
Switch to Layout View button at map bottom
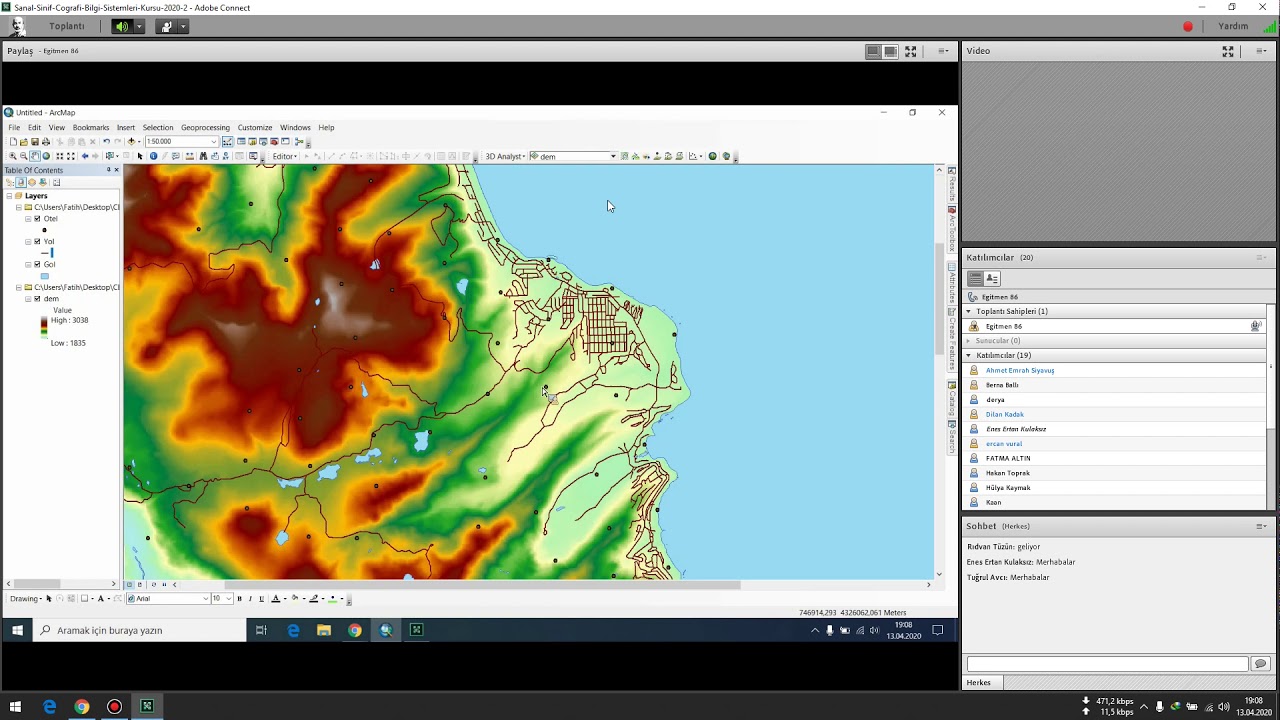coord(141,584)
